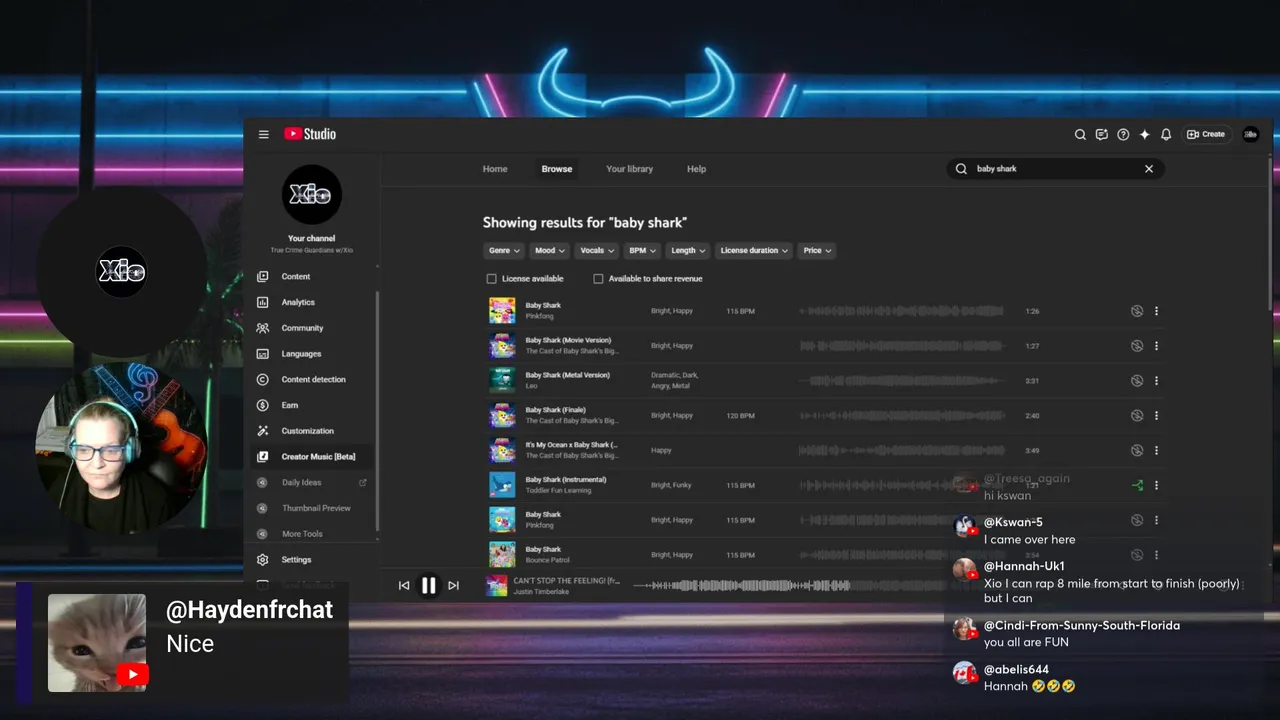Screen dimensions: 1280x720
Task: Play Baby Shark (Movie Version) via its thumbnail
Action: pos(502,346)
